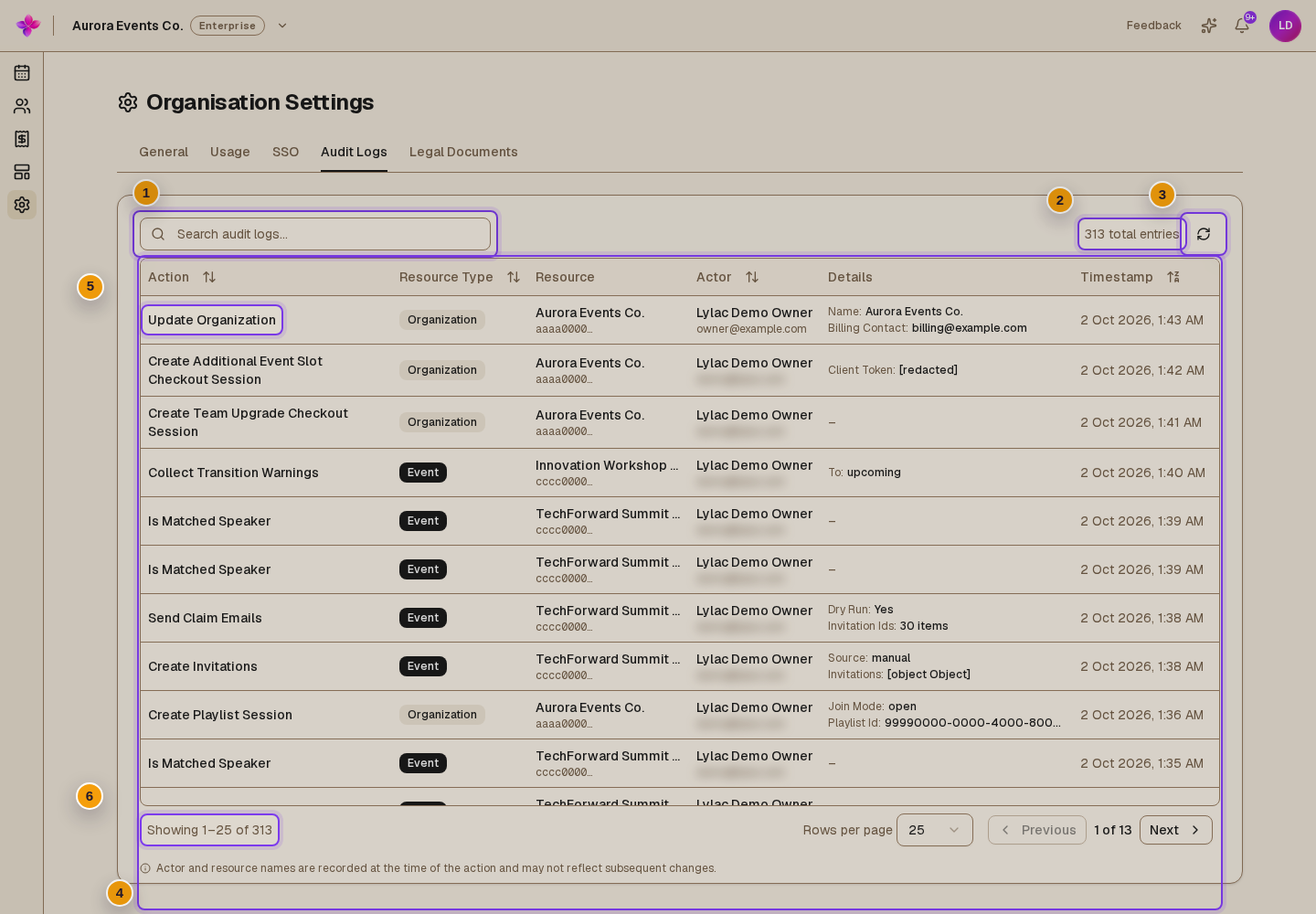Open the layout panels icon in sidebar
Viewport: 1316px width, 914px height.
pos(22,172)
